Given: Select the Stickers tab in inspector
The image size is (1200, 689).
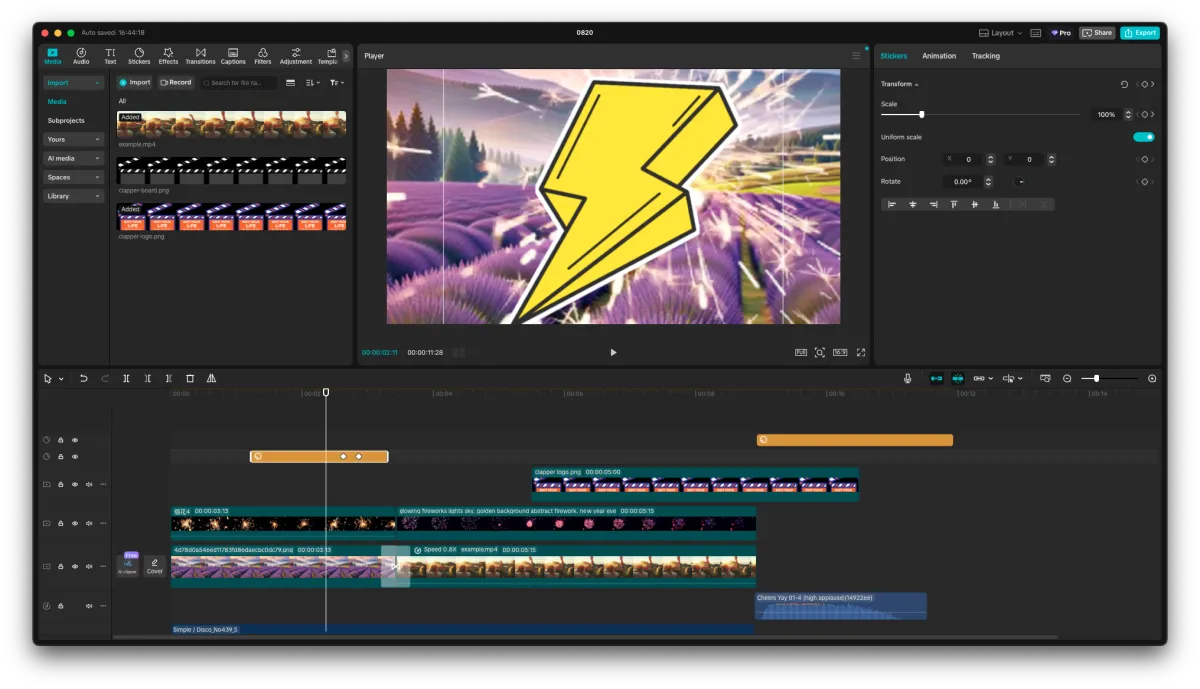Looking at the screenshot, I should pyautogui.click(x=894, y=56).
